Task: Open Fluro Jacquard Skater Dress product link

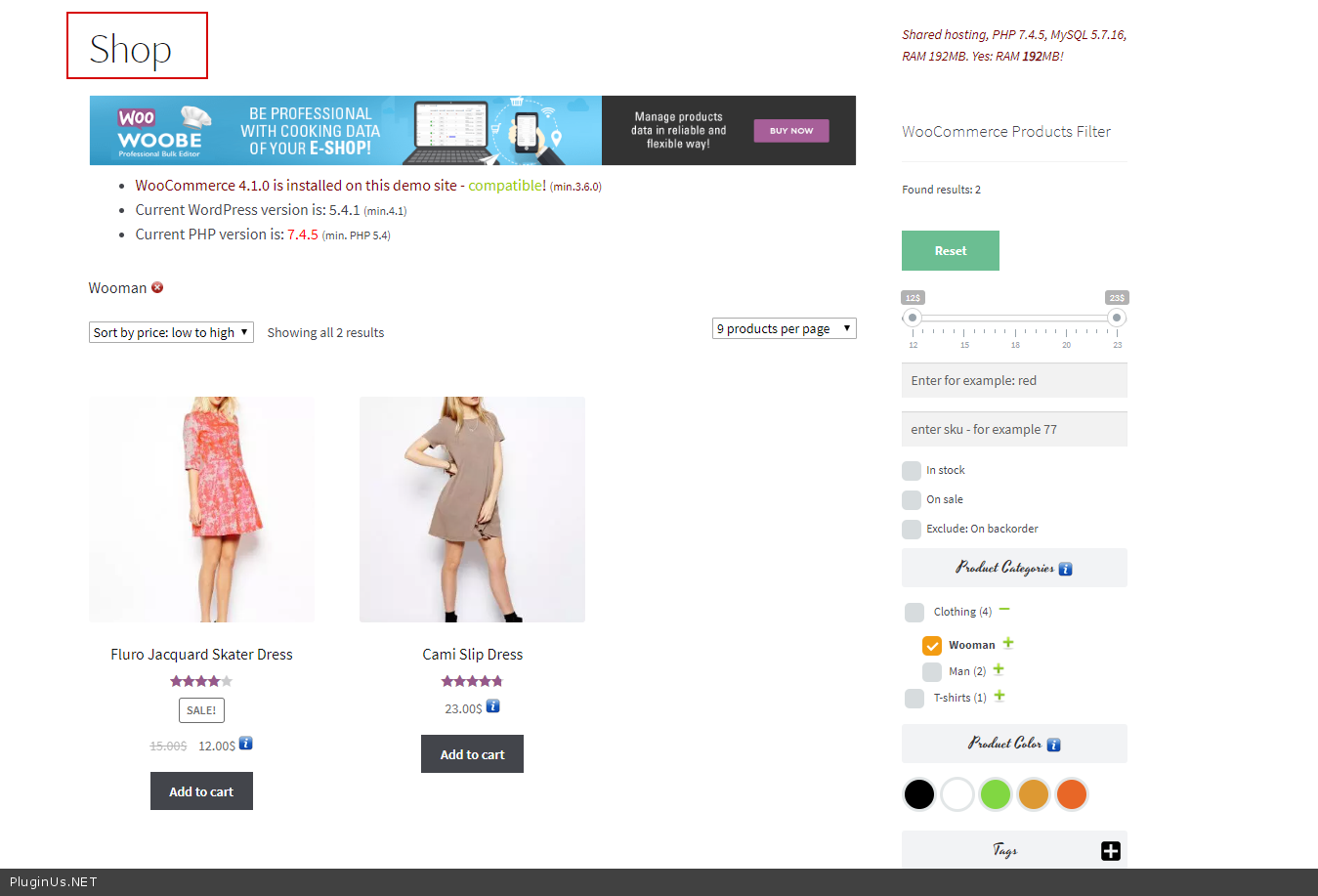Action: (201, 655)
